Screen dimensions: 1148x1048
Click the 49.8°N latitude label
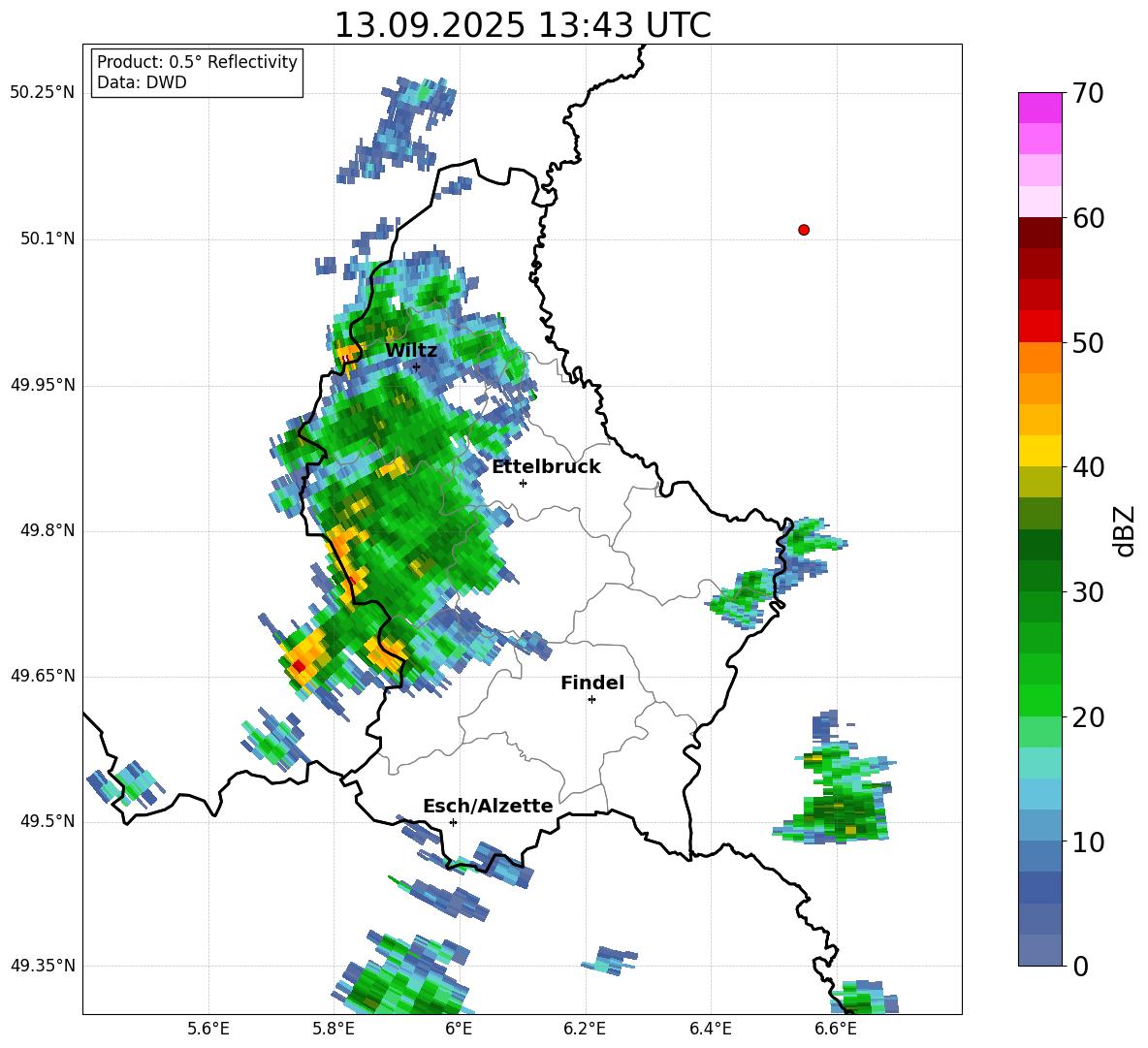[48, 530]
